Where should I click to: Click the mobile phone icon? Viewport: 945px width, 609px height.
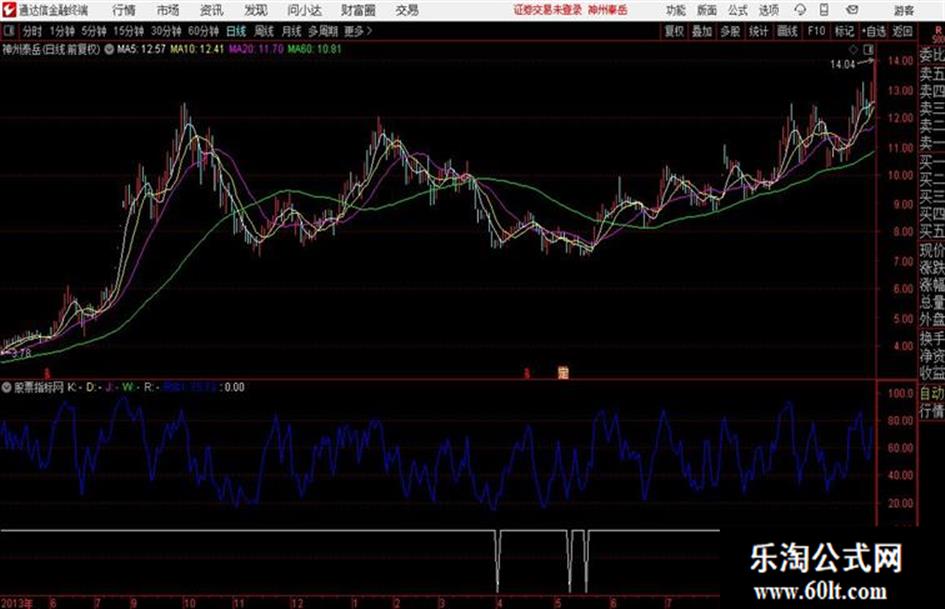coord(824,10)
